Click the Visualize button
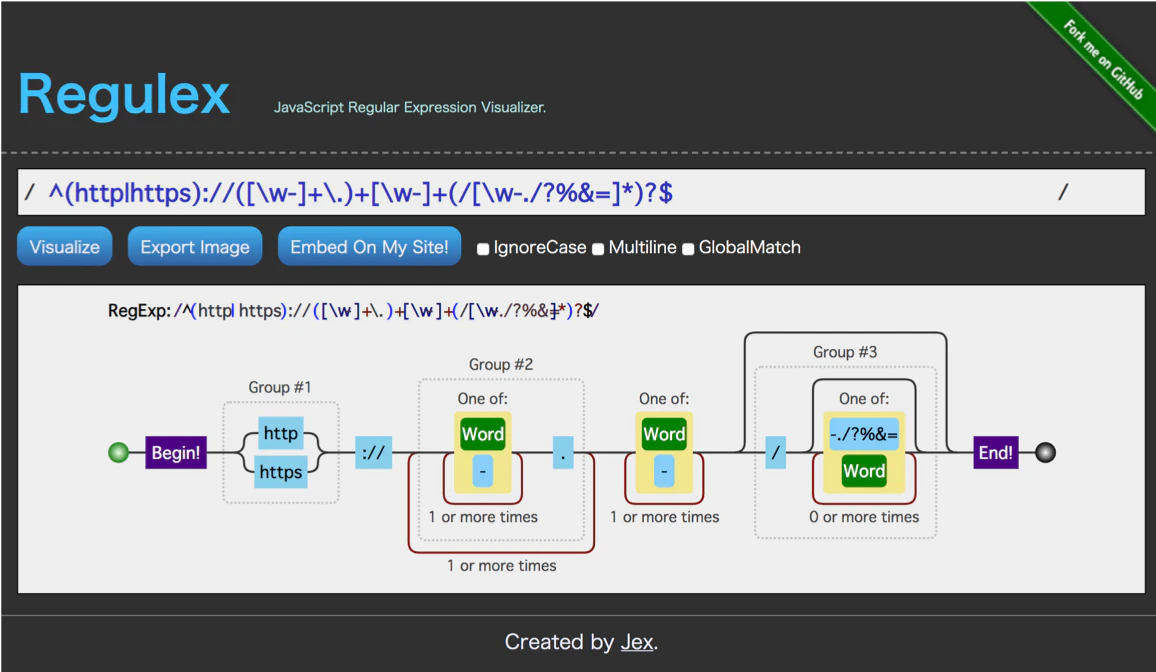 (65, 246)
